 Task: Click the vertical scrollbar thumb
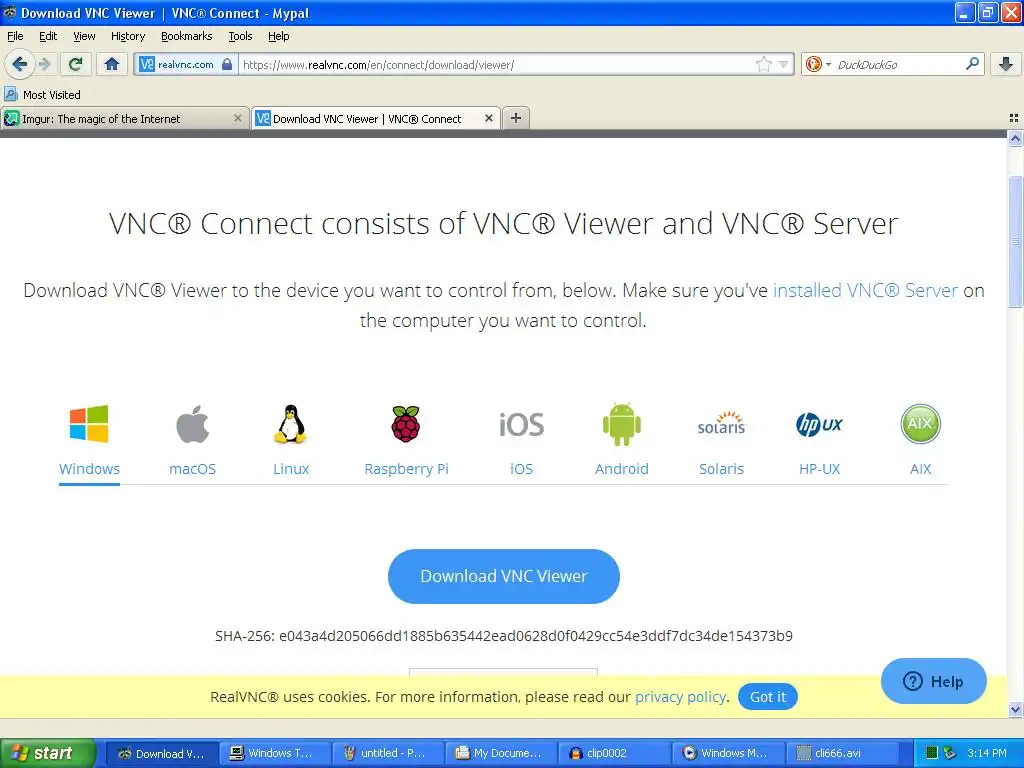point(1015,242)
